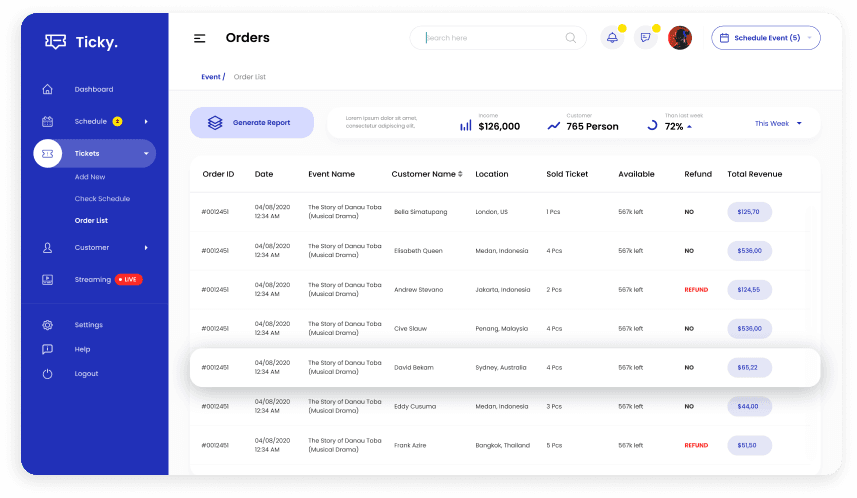Image resolution: width=857 pixels, height=498 pixels.
Task: Select customer Bella Simatupang
Action: point(420,212)
